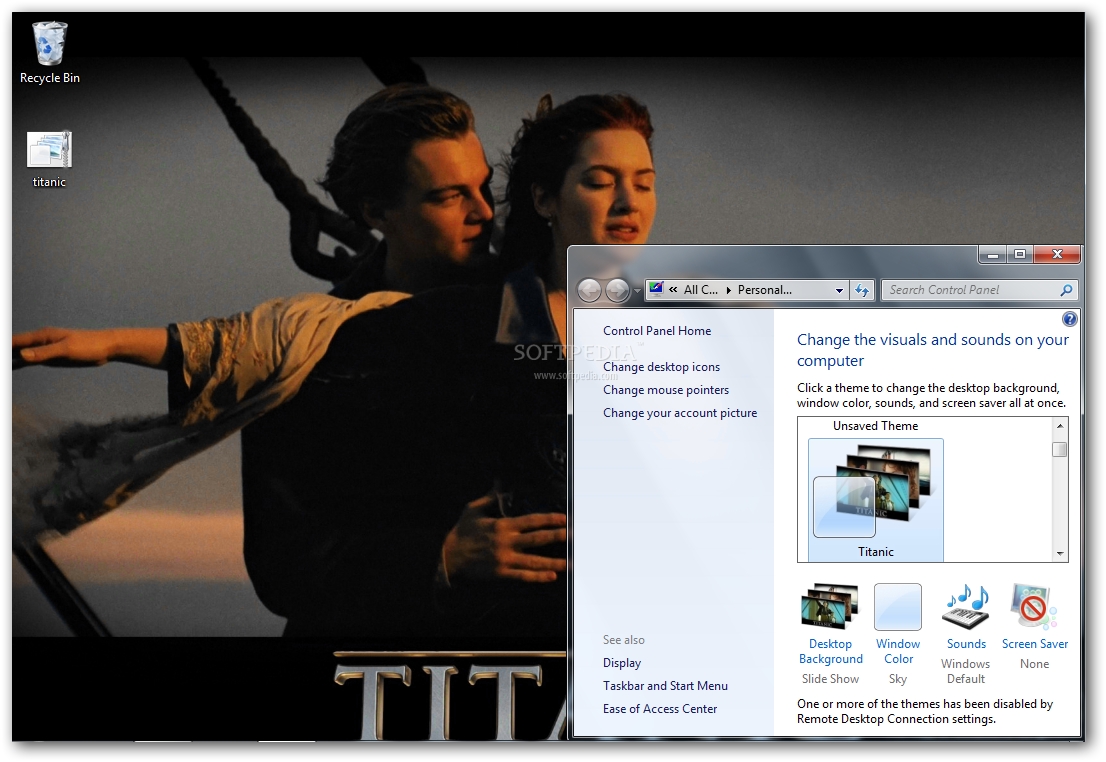Open Taskbar and Start Menu link

(x=665, y=686)
